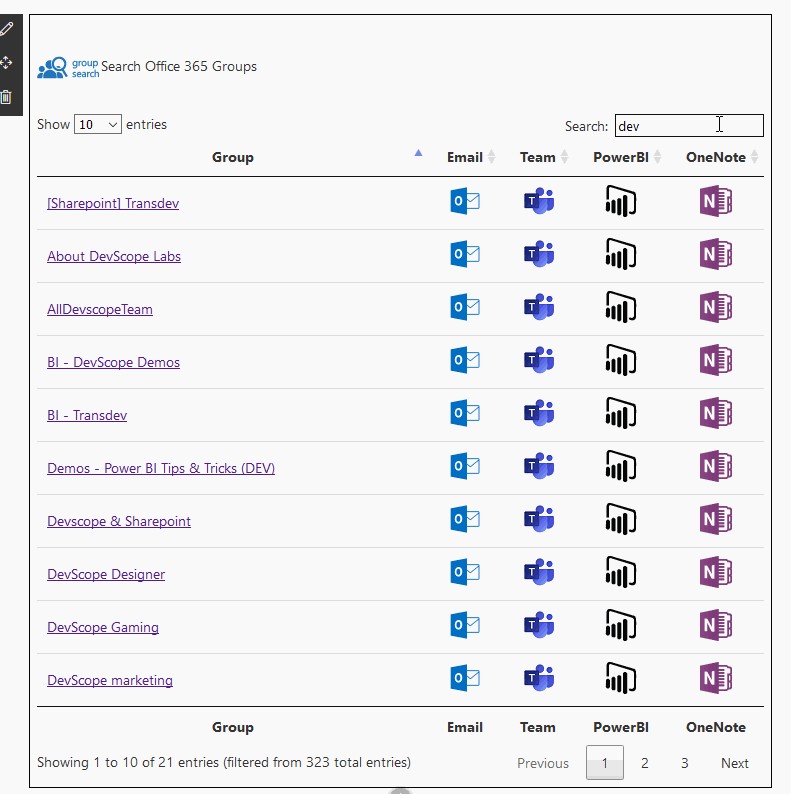Open PowerBI for AllDevscopeTeam

[x=621, y=307]
